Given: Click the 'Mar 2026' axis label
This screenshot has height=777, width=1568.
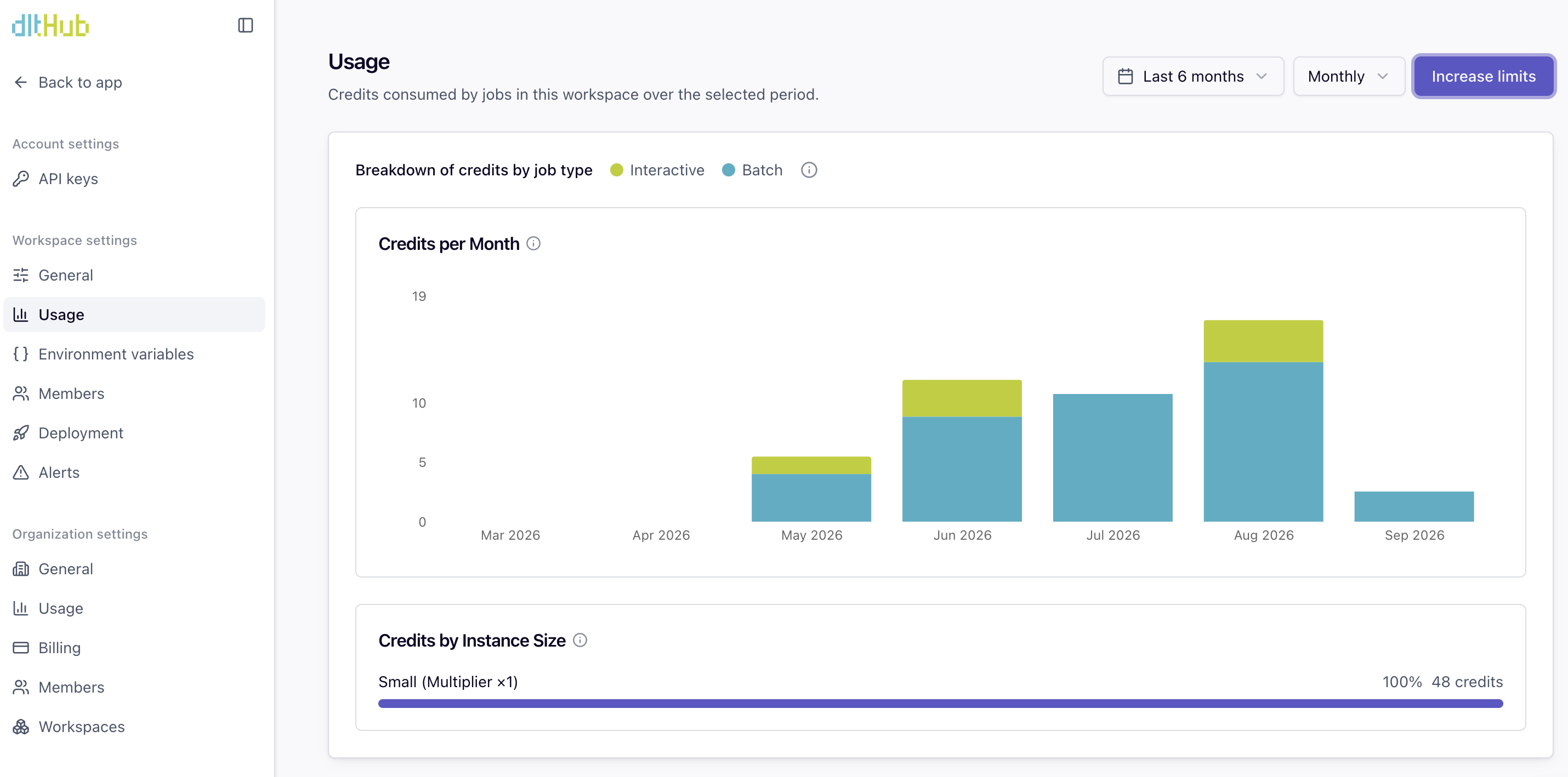Looking at the screenshot, I should click(510, 535).
